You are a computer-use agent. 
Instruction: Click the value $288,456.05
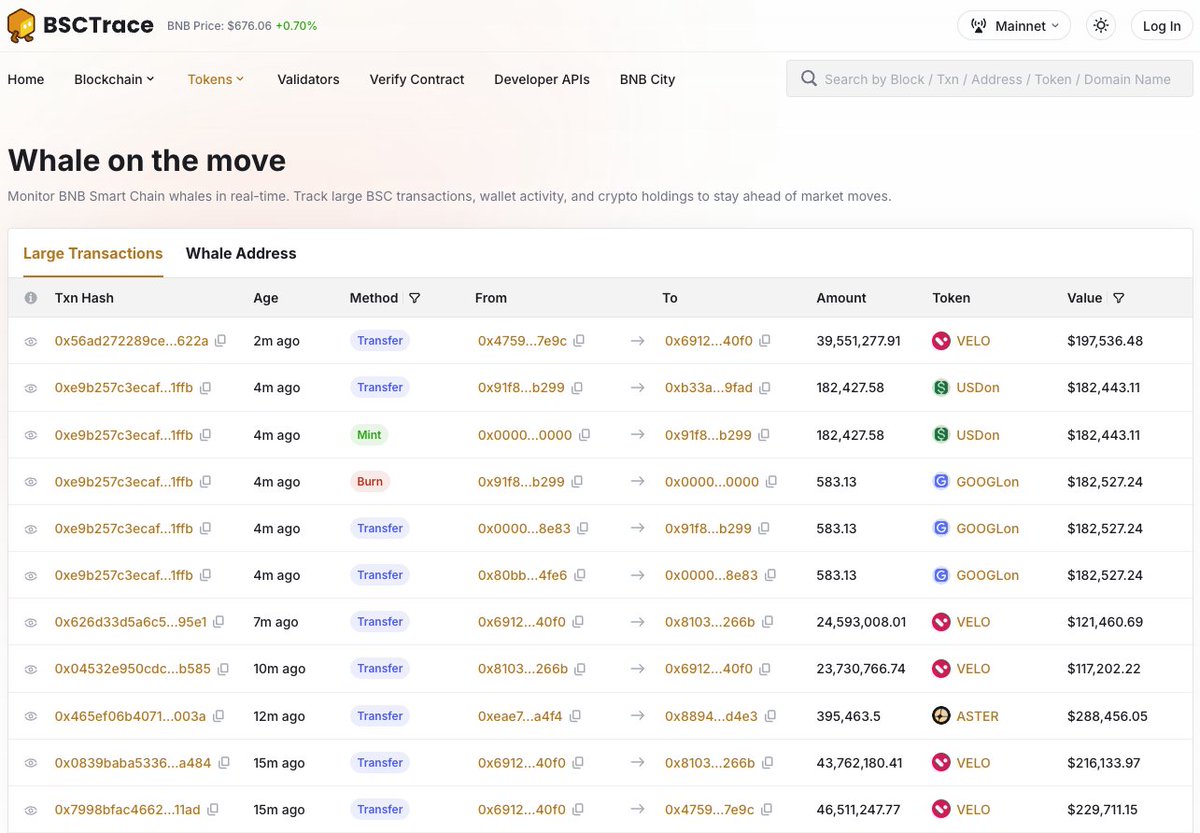pyautogui.click(x=1107, y=716)
